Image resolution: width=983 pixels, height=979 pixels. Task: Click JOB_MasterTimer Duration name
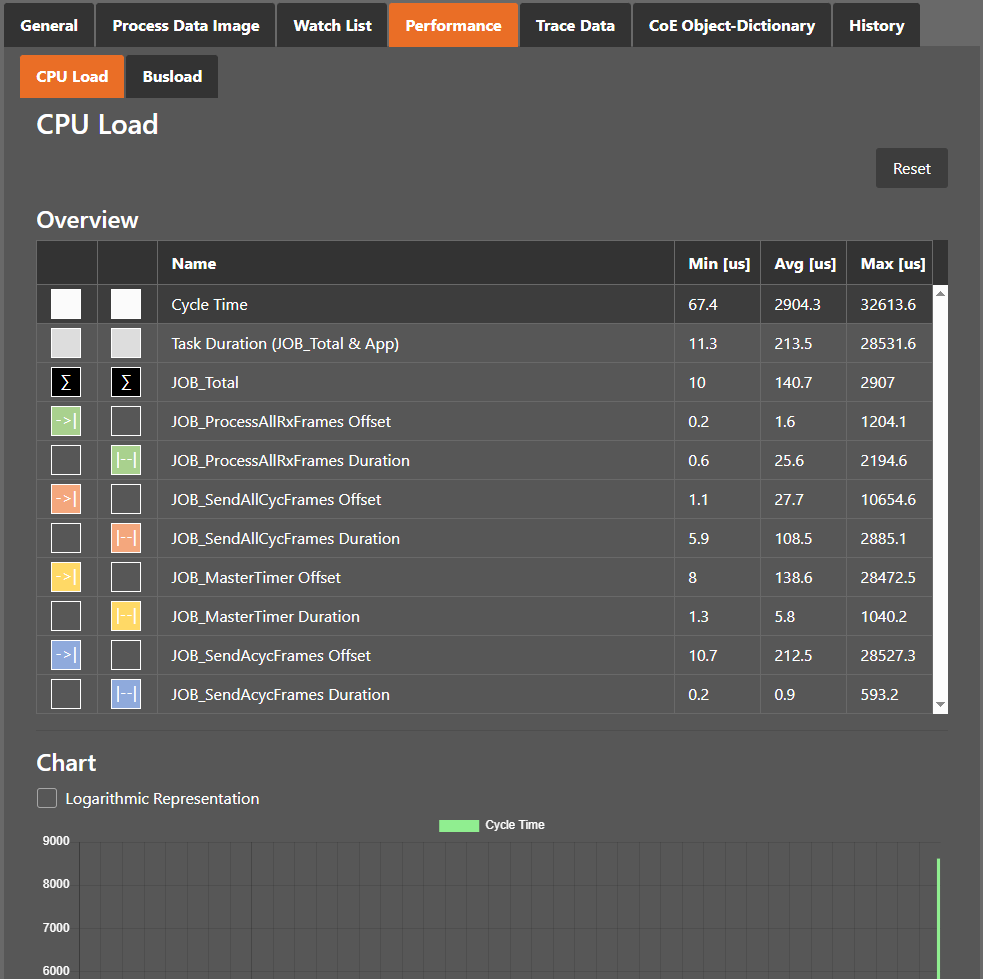(265, 616)
